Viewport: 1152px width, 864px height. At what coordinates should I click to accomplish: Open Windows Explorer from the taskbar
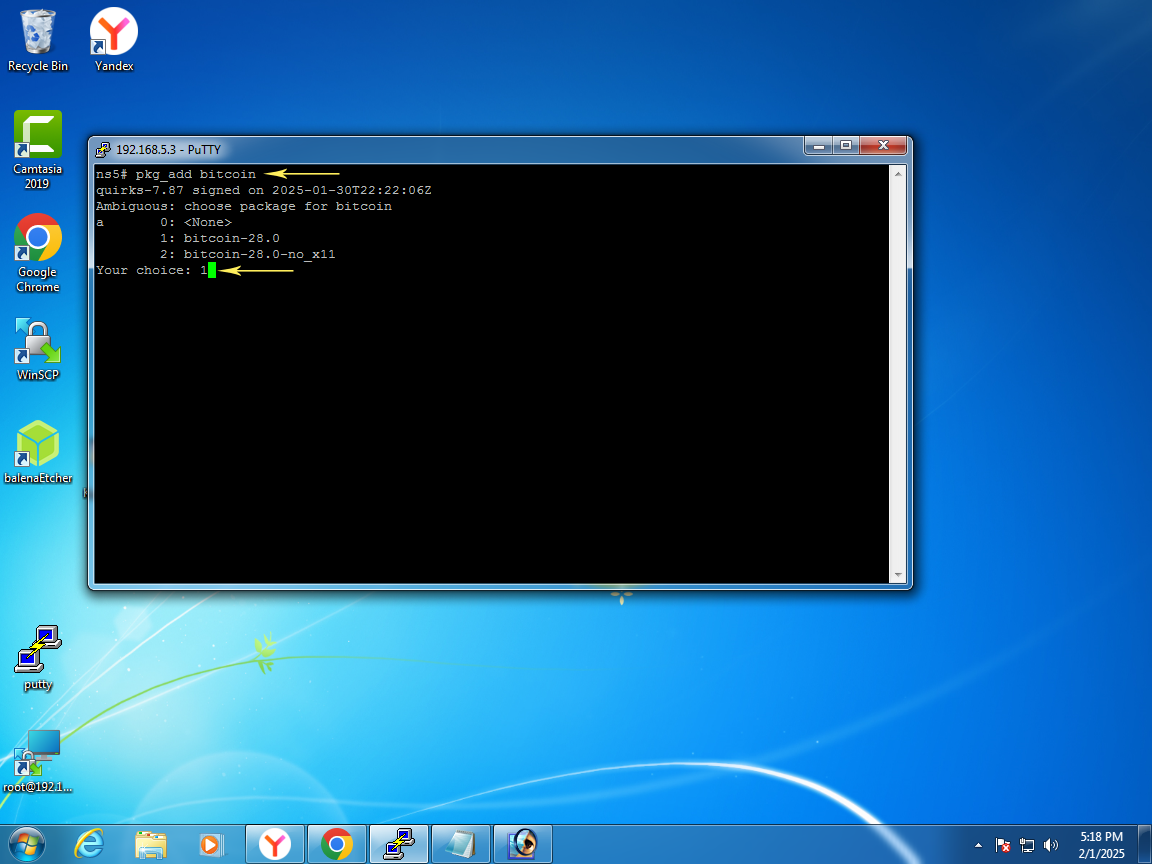pos(151,844)
